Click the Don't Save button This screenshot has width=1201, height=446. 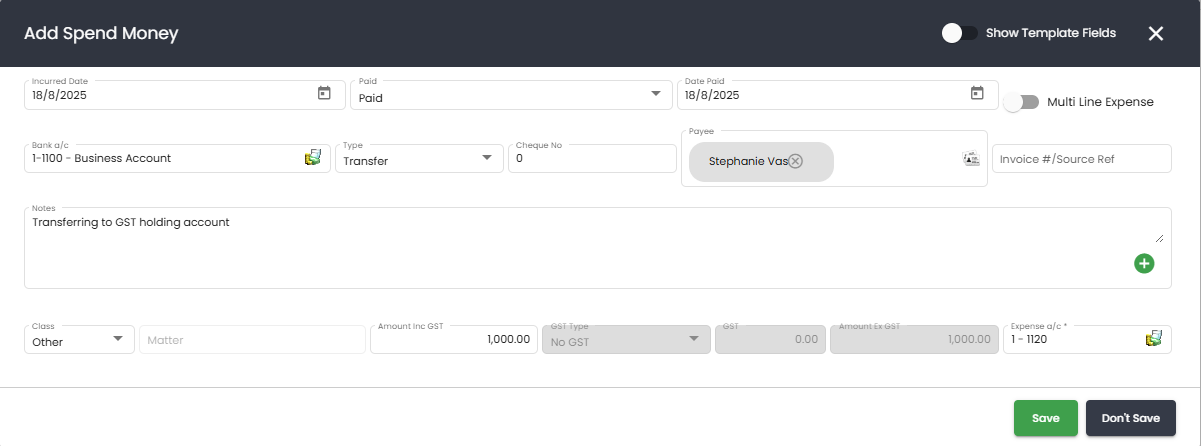(1131, 418)
